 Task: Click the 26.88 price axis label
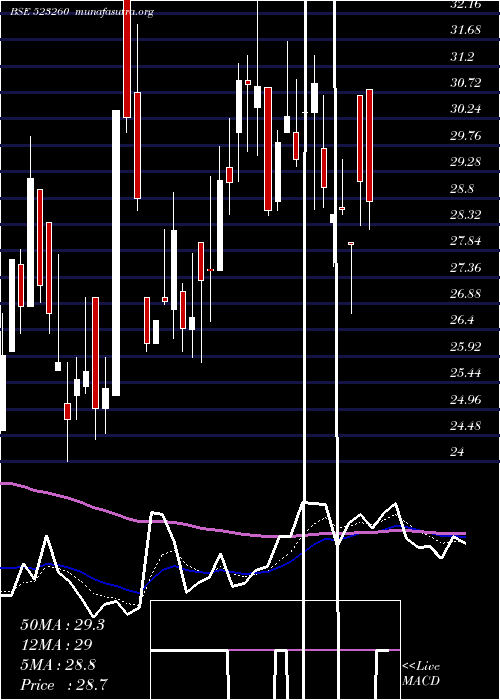[466, 294]
